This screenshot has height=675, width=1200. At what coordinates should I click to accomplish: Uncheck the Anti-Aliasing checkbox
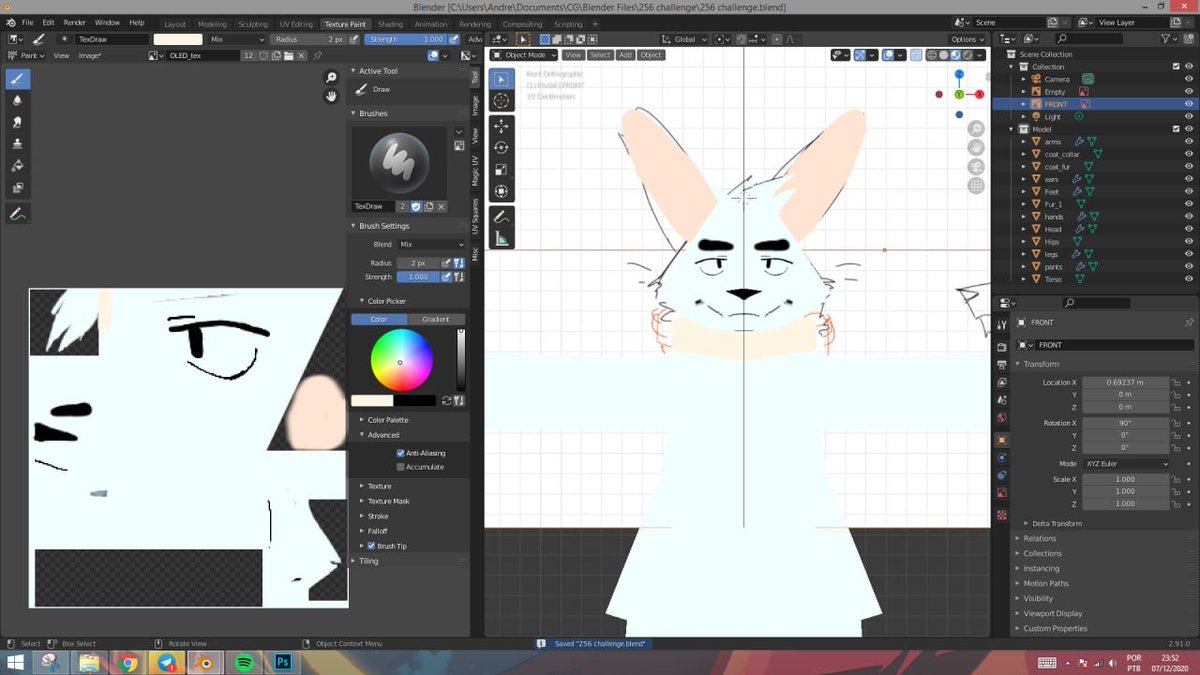[401, 453]
